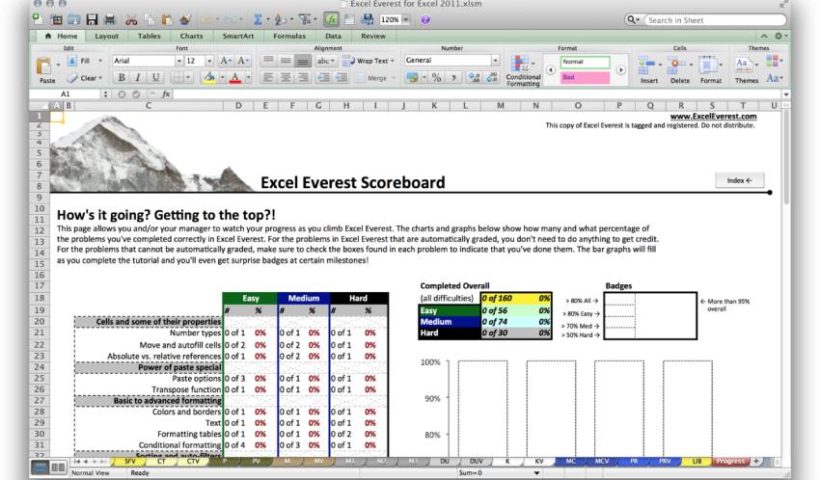Click the Comma Style icon
820x480 pixels.
454,77
